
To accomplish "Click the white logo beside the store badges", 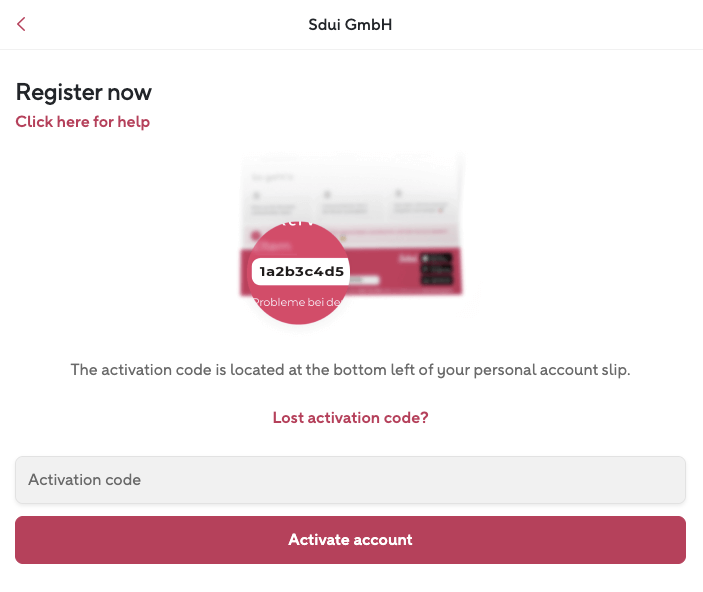I will [x=406, y=258].
